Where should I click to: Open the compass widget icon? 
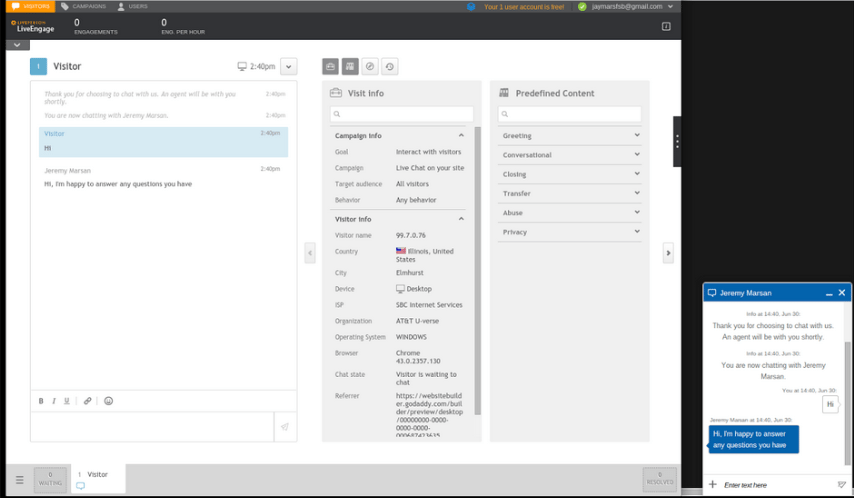370,66
